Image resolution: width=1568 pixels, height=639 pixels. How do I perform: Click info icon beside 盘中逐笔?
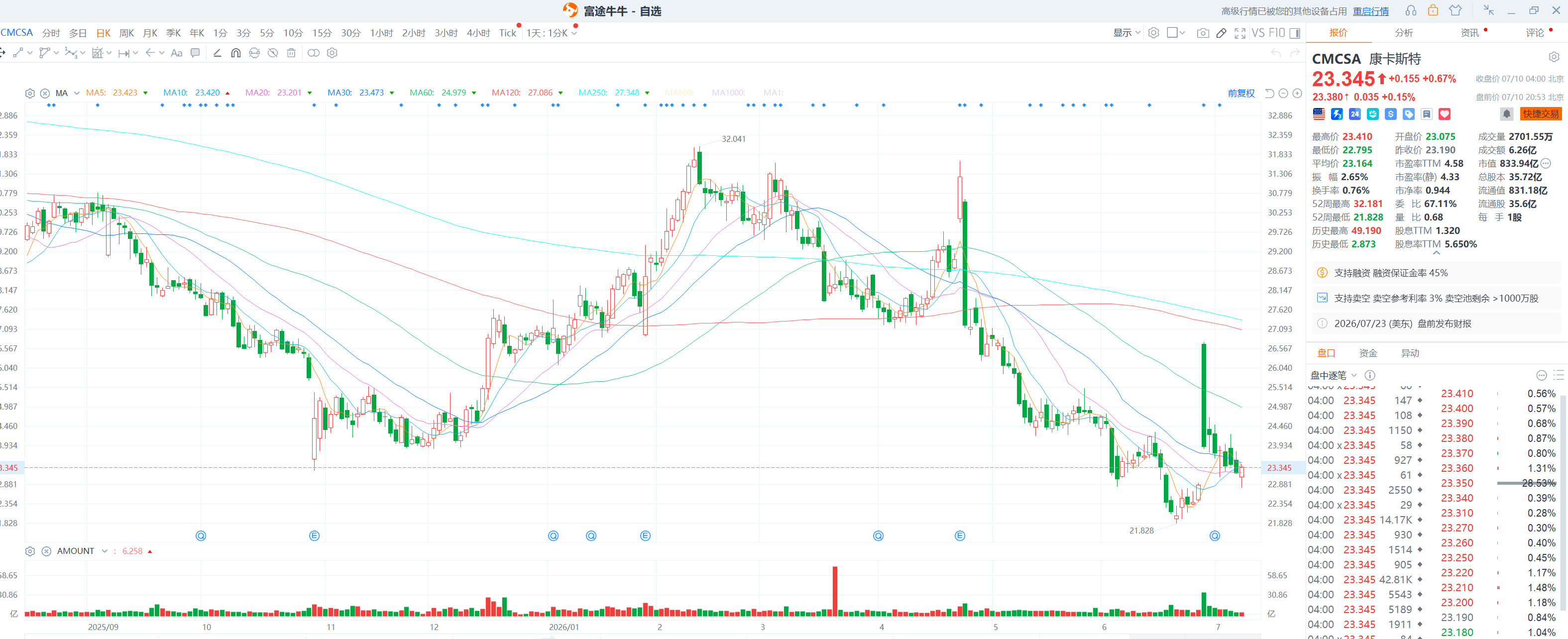[x=1369, y=376]
